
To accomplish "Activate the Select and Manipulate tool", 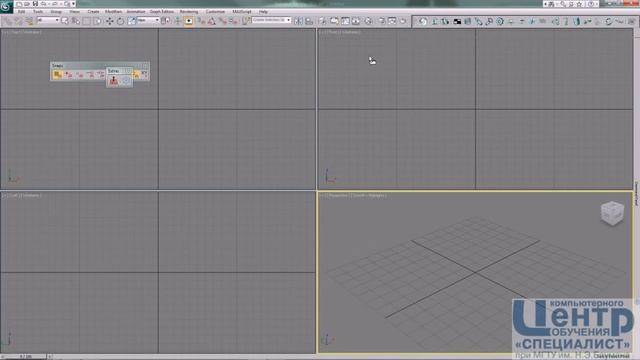I will pos(178,20).
